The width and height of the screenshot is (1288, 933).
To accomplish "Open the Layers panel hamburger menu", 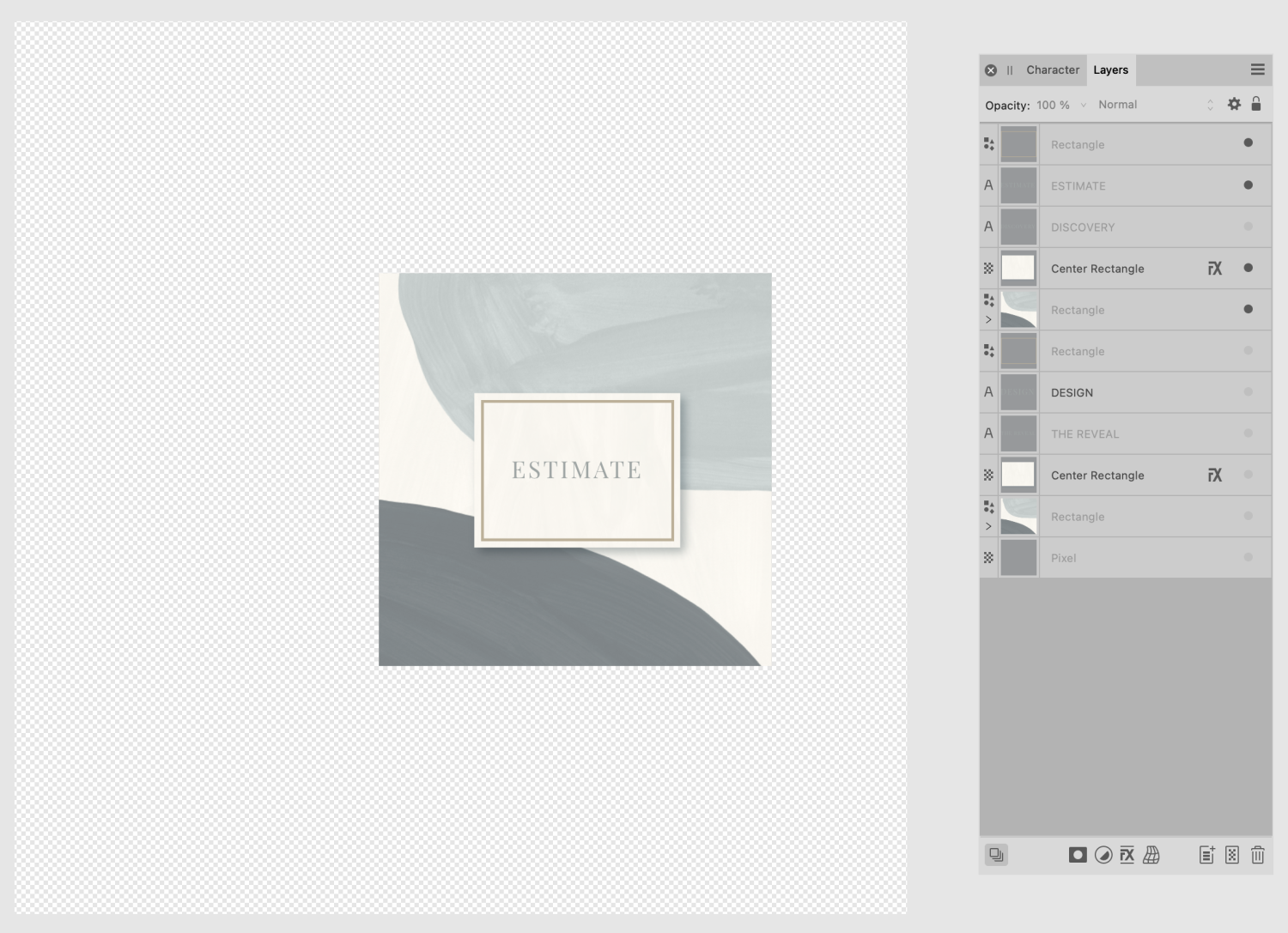I will pyautogui.click(x=1257, y=70).
